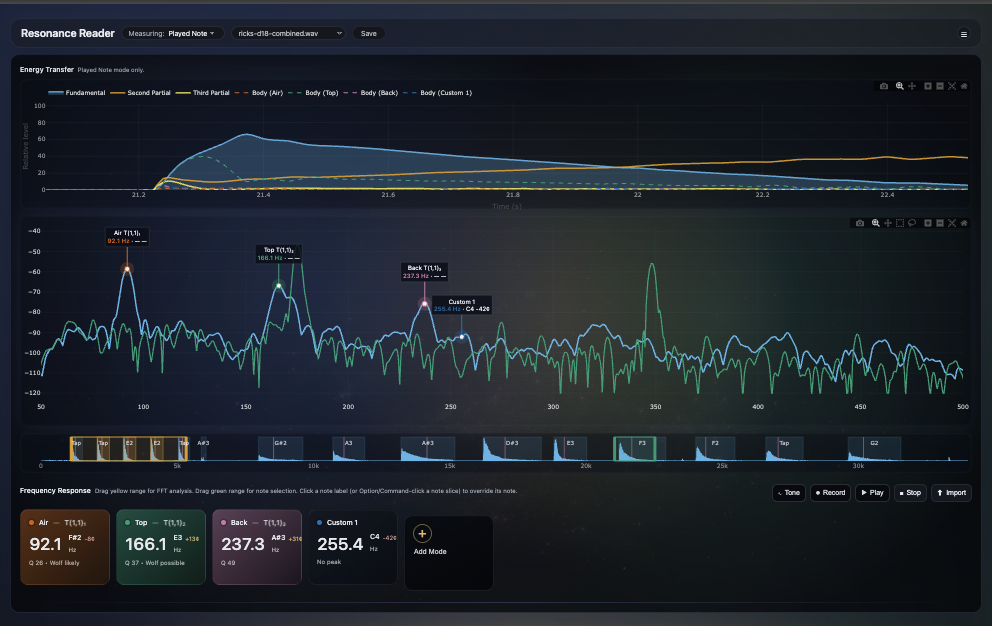Select the D#3 note slice in waveform

pyautogui.click(x=512, y=449)
